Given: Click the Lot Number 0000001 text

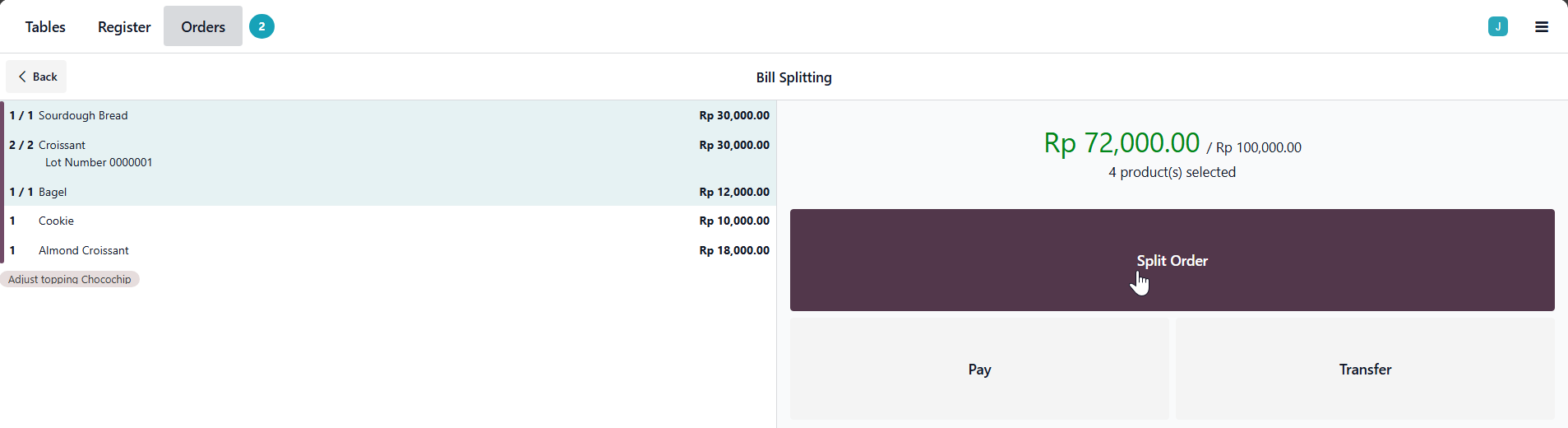Looking at the screenshot, I should [99, 162].
